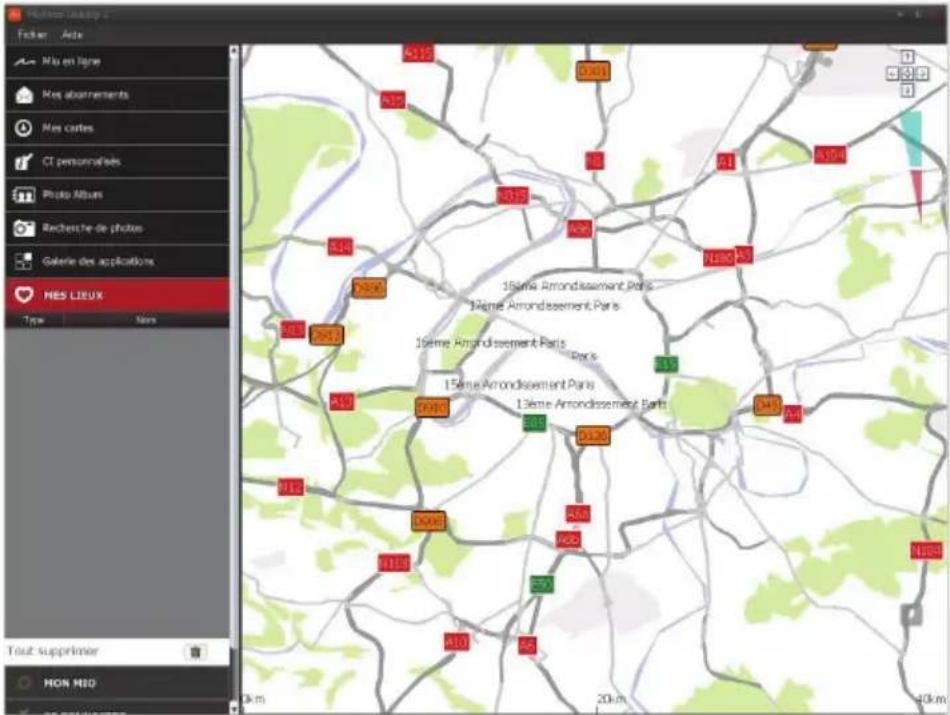Viewport: 950px width, 715px height.
Task: Click the red zoom slider tip
Action: 918,196
